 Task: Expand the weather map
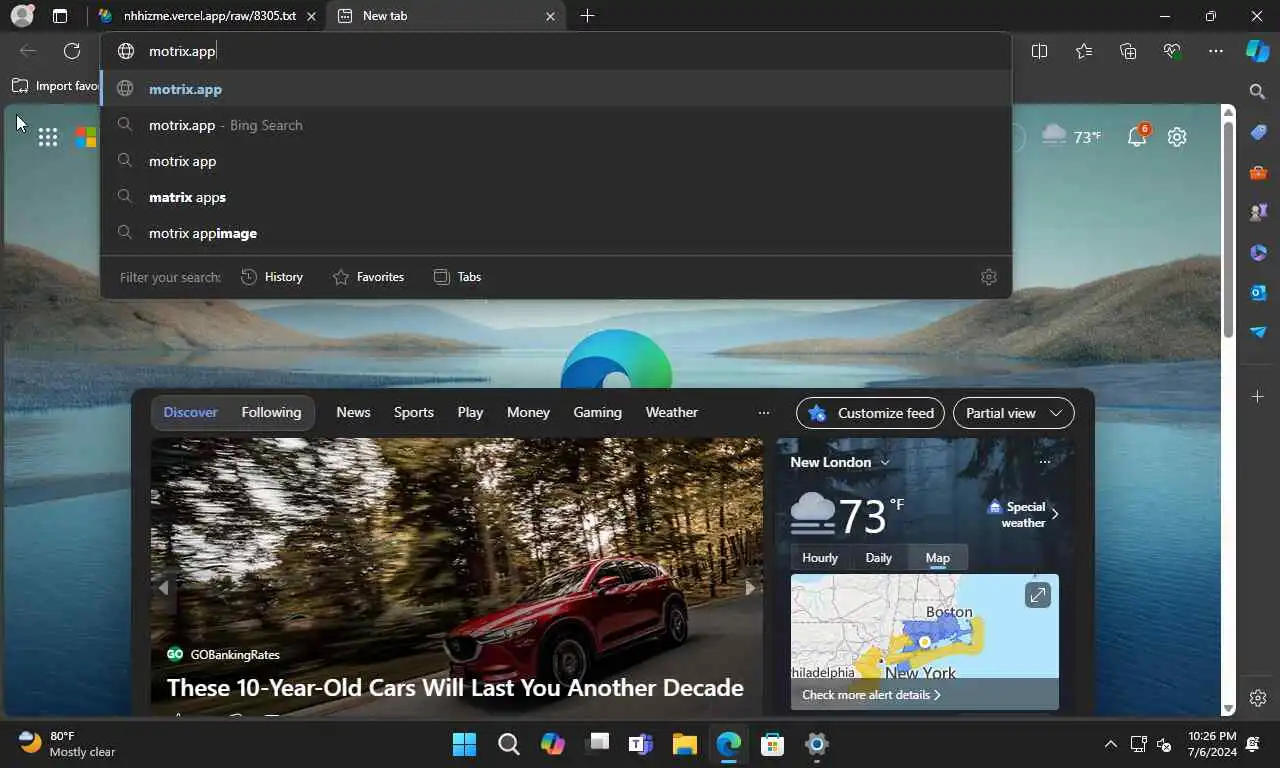tap(1038, 596)
